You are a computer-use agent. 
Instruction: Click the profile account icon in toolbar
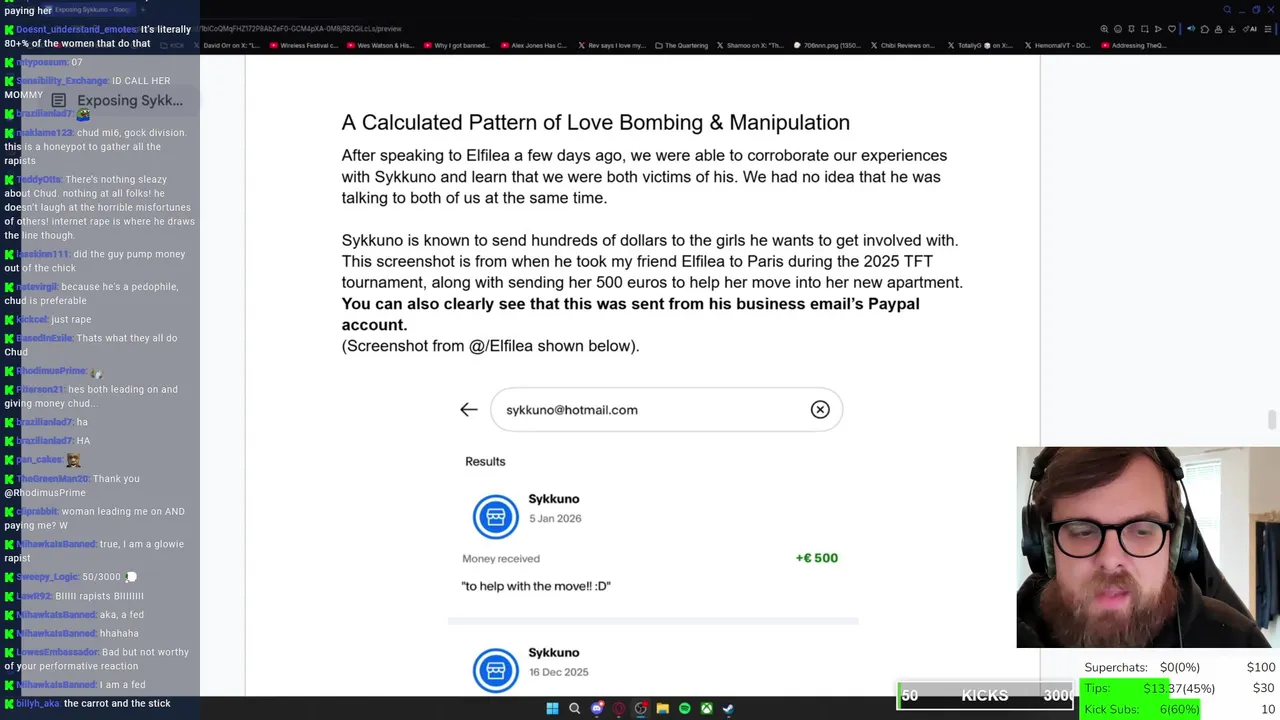tap(1218, 29)
